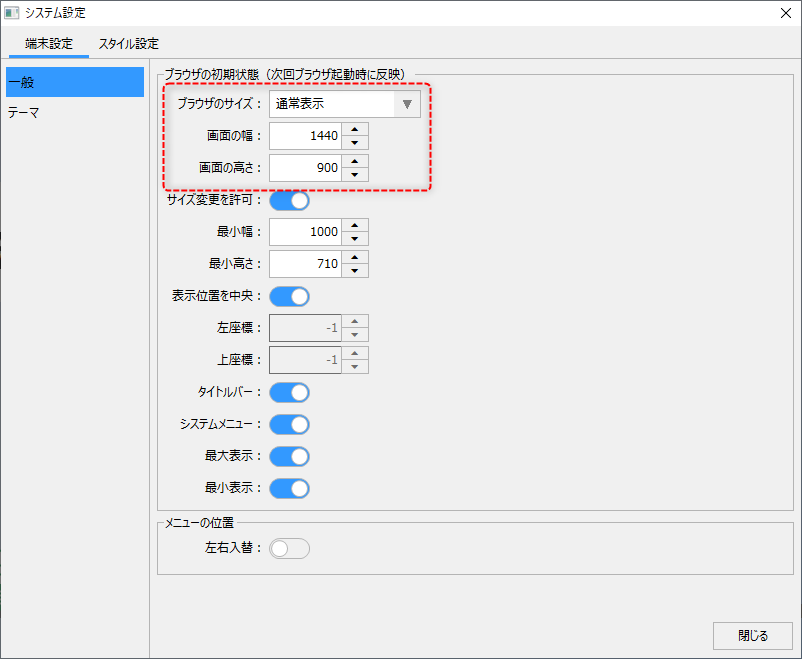Click the 画面の幅 input field
The height and width of the screenshot is (659, 802).
tap(305, 135)
